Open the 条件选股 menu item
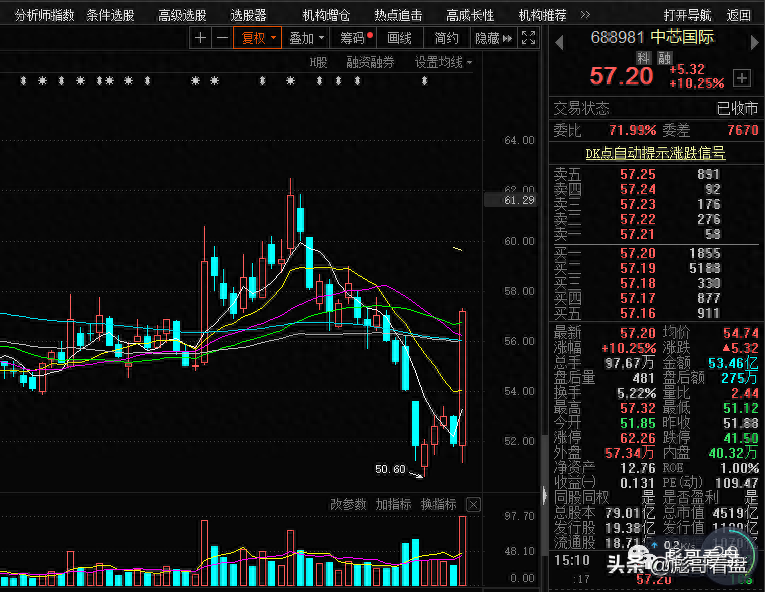The height and width of the screenshot is (592, 765). pos(110,15)
